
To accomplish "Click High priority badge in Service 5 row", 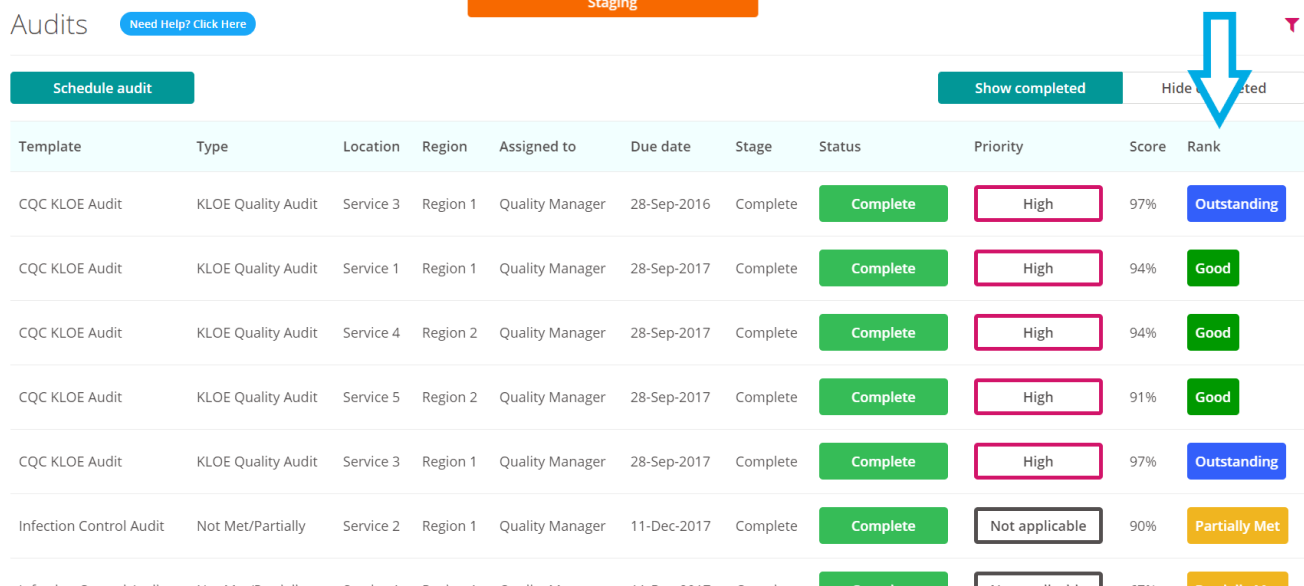I will point(1038,397).
